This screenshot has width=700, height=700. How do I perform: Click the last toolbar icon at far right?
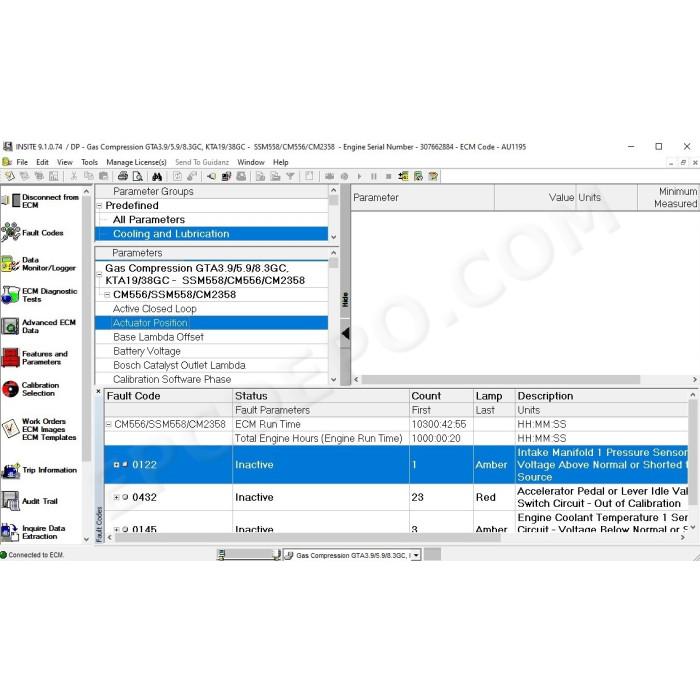[x=433, y=176]
